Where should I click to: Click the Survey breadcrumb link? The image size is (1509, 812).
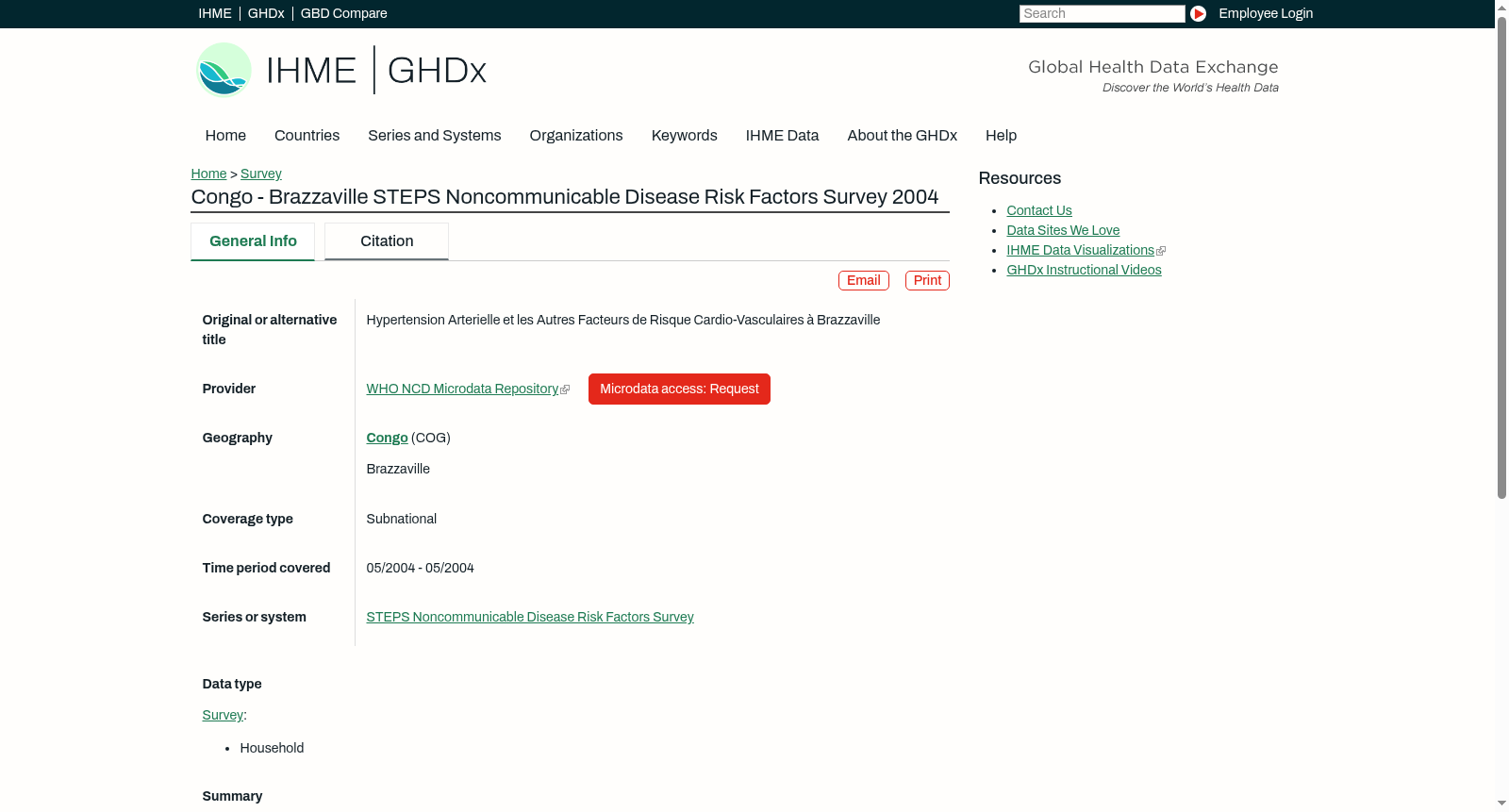[x=261, y=174]
